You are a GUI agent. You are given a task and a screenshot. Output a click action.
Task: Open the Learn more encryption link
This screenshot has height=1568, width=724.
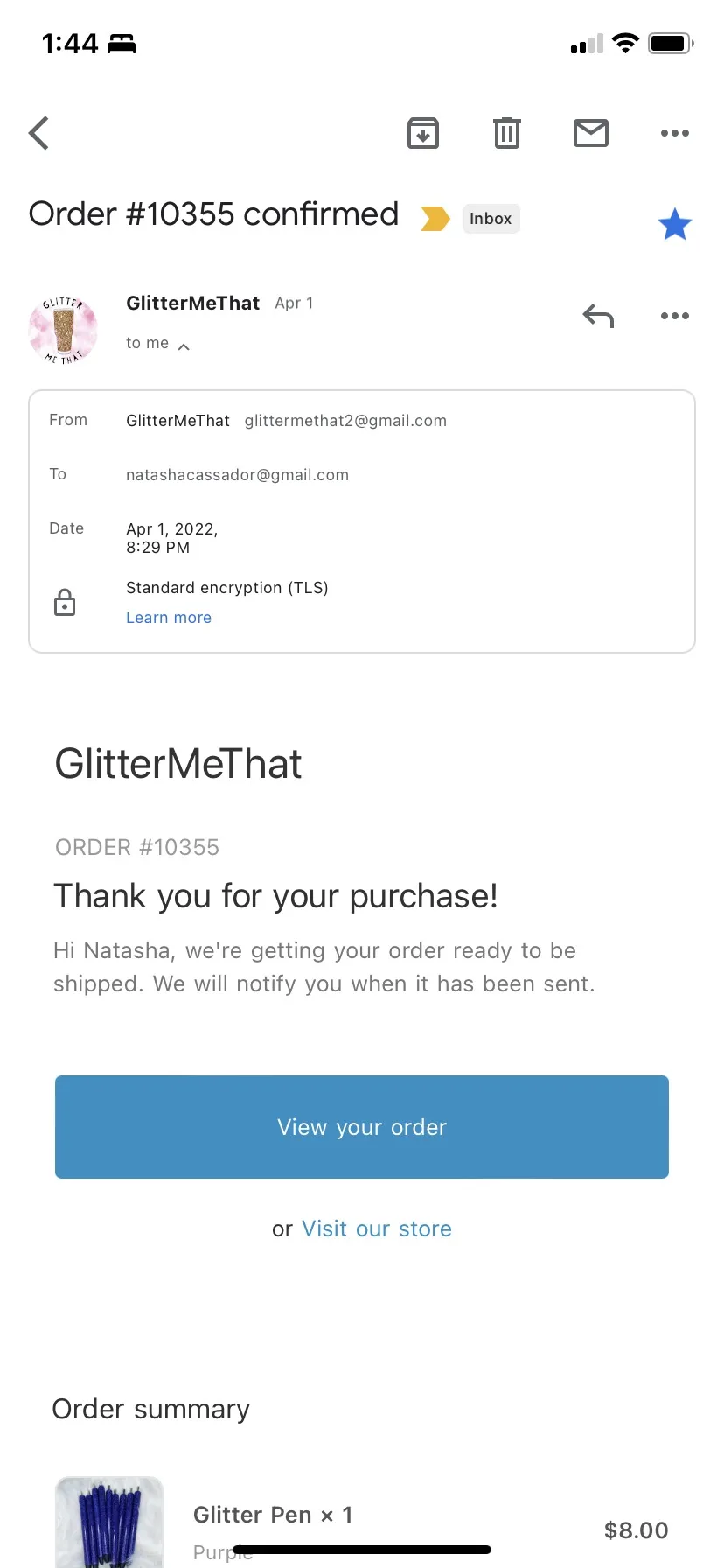pos(169,618)
